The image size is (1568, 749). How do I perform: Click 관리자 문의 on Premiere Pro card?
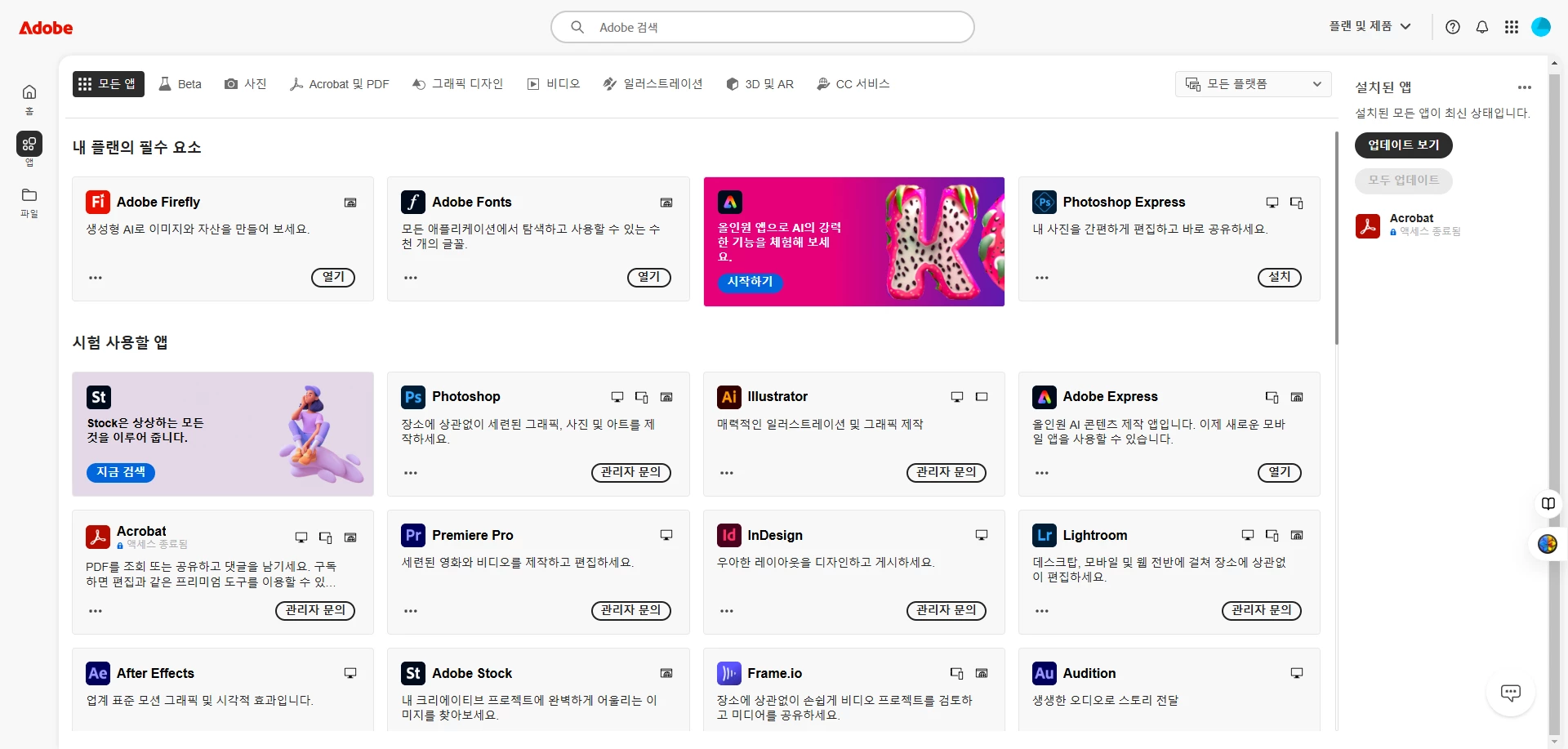click(x=631, y=611)
